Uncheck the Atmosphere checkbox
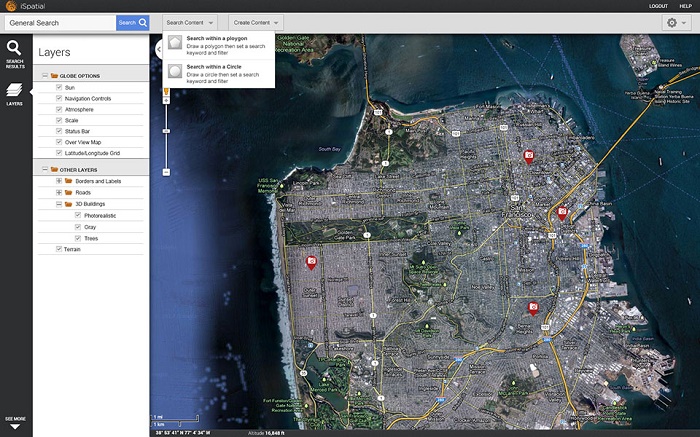 59,109
